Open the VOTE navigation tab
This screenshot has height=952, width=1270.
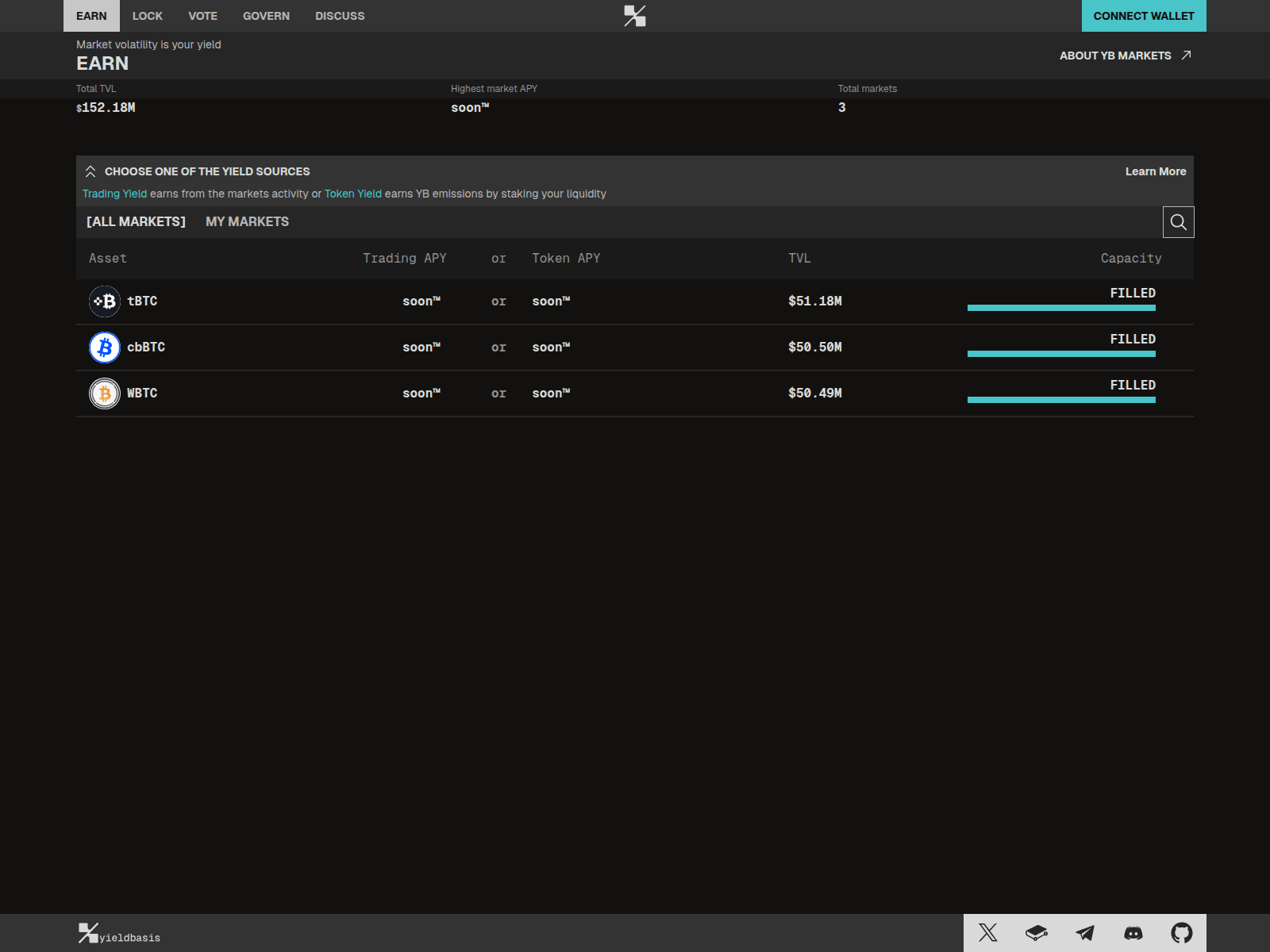point(203,16)
